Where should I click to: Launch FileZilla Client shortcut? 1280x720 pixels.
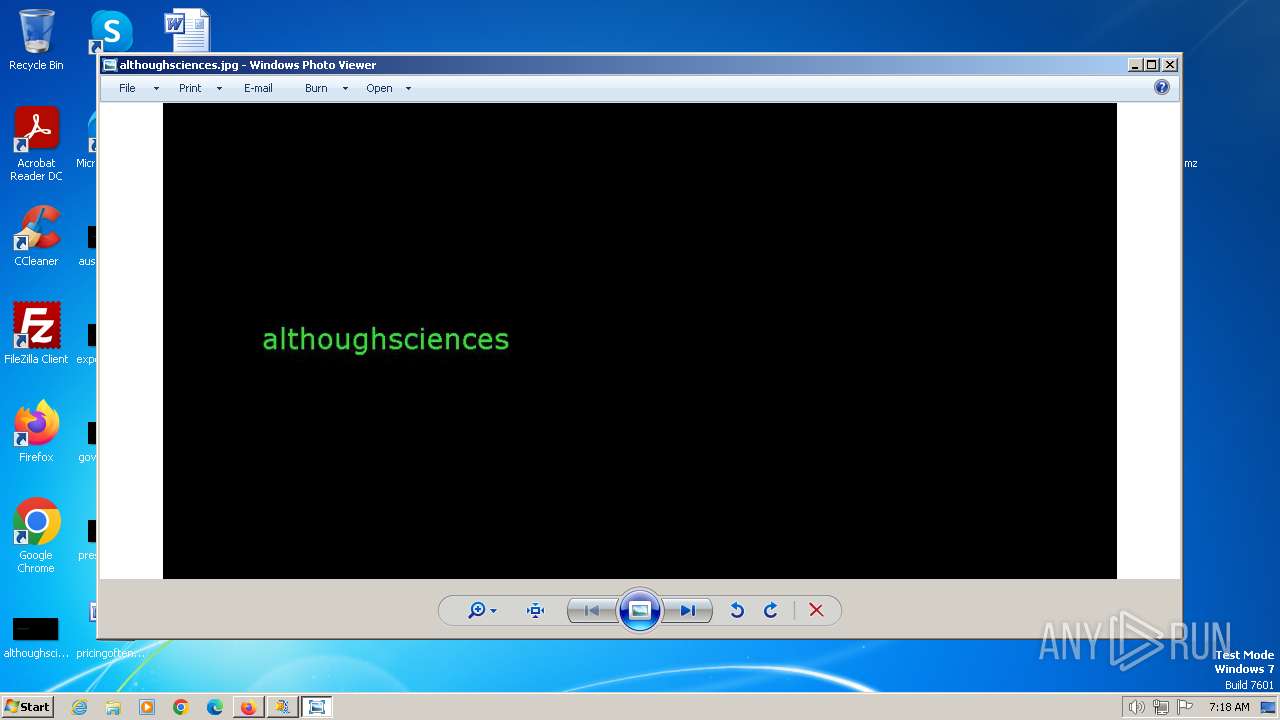36,333
